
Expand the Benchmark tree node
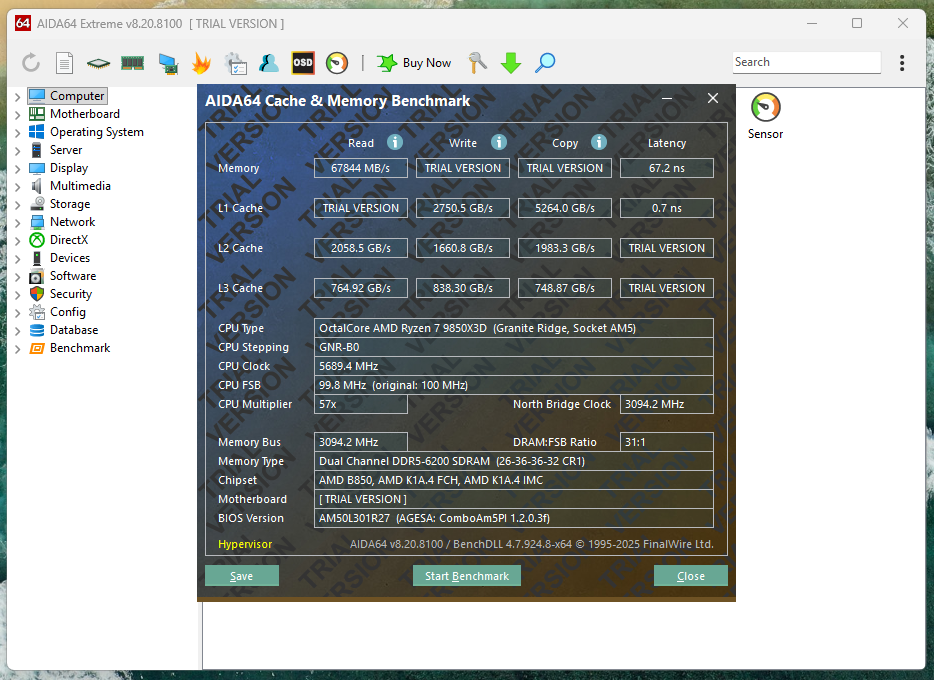17,348
